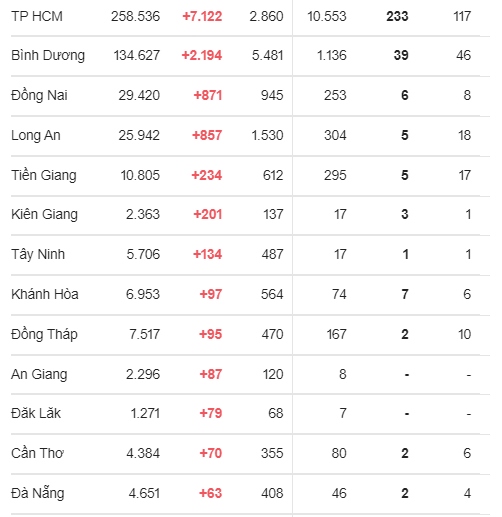Select Đăk Lăk province name
This screenshot has width=502, height=517.
point(36,413)
